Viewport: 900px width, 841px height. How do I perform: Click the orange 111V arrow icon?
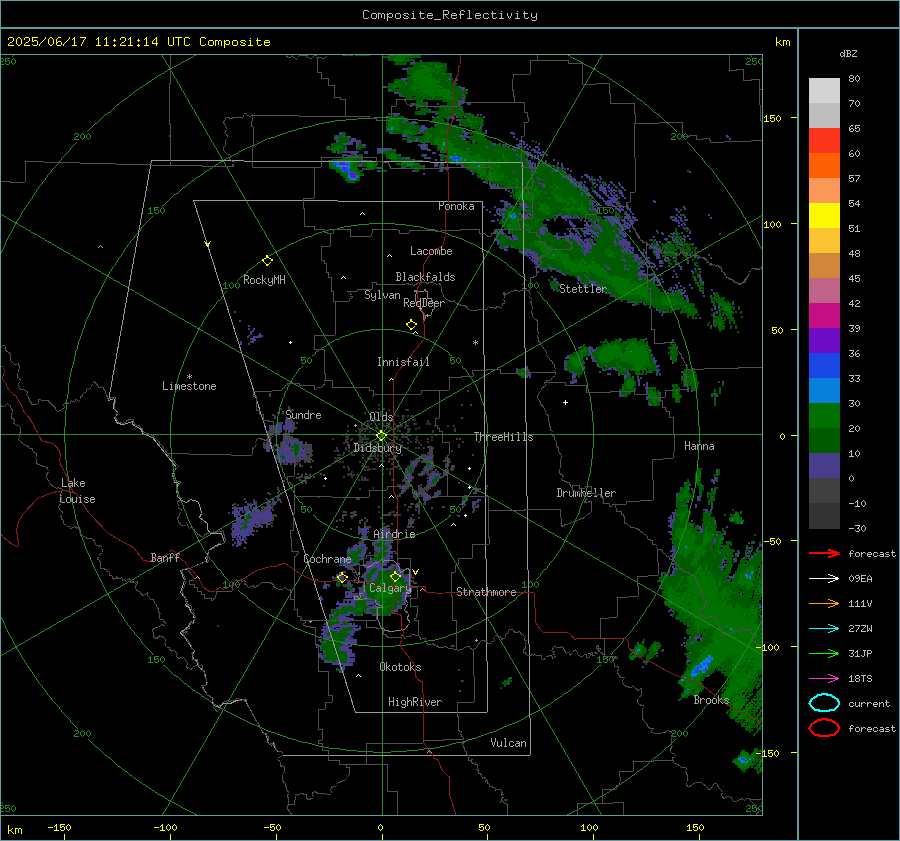tap(824, 603)
